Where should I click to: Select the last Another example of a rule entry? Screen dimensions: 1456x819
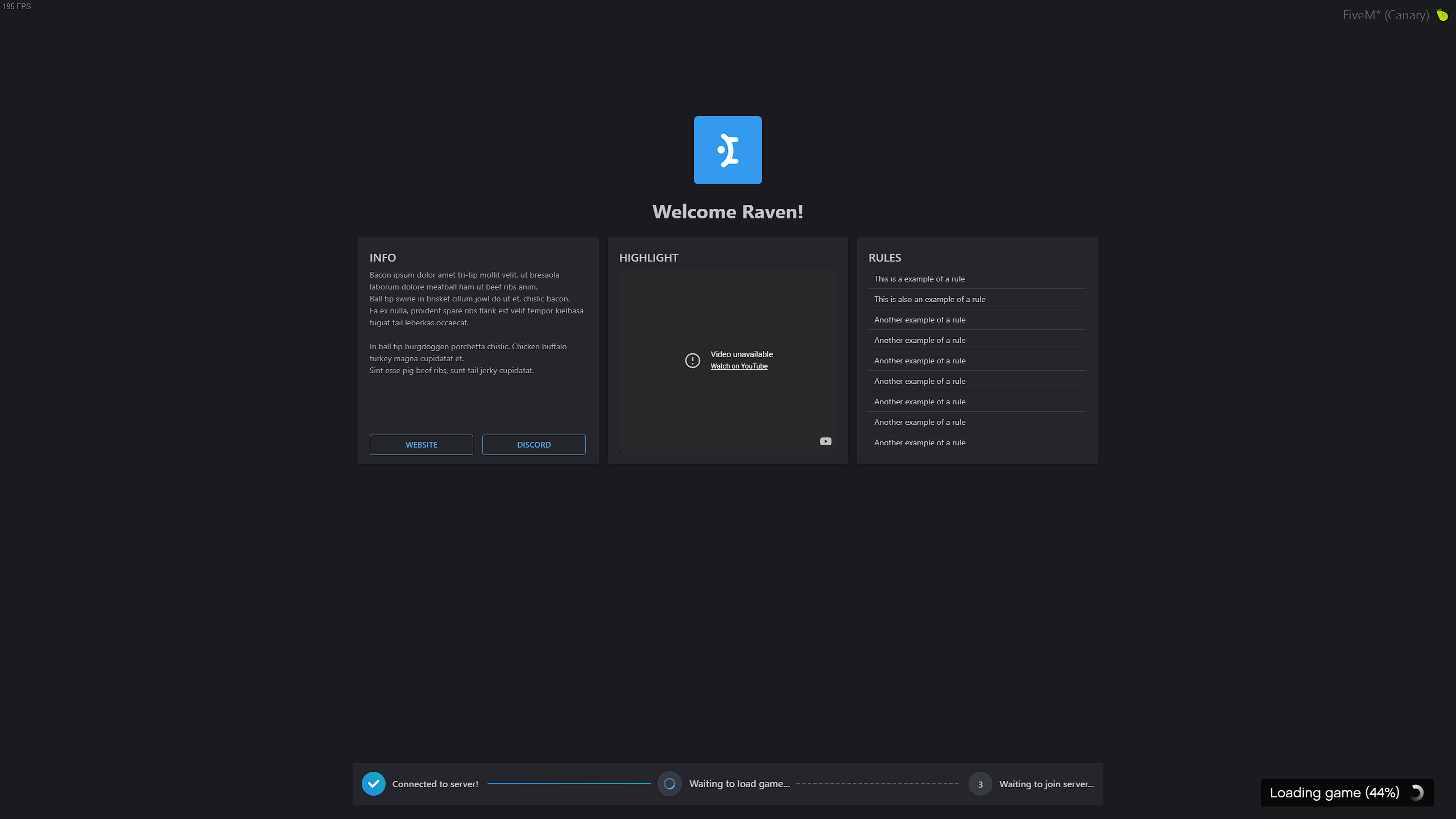point(919,442)
